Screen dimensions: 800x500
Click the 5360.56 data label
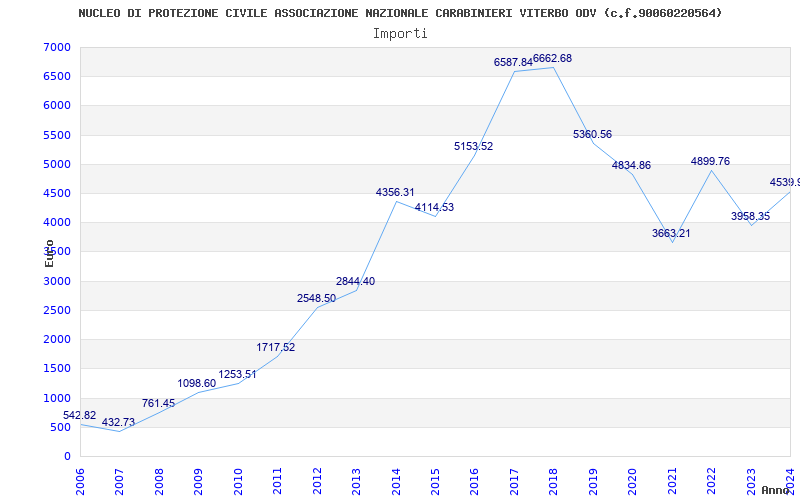(592, 135)
